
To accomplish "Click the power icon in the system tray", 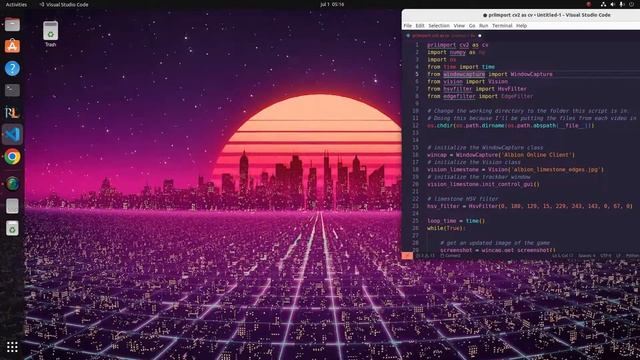I will pos(631,4).
